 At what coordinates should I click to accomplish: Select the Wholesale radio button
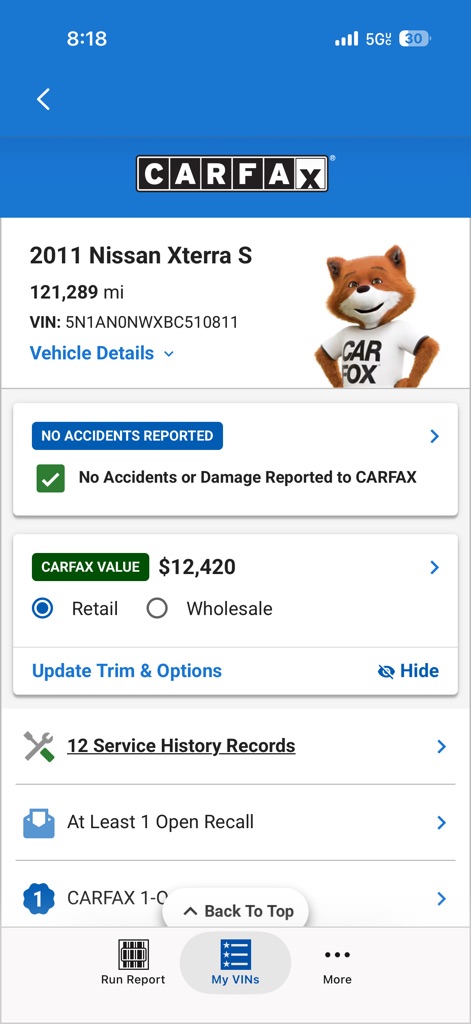click(157, 609)
